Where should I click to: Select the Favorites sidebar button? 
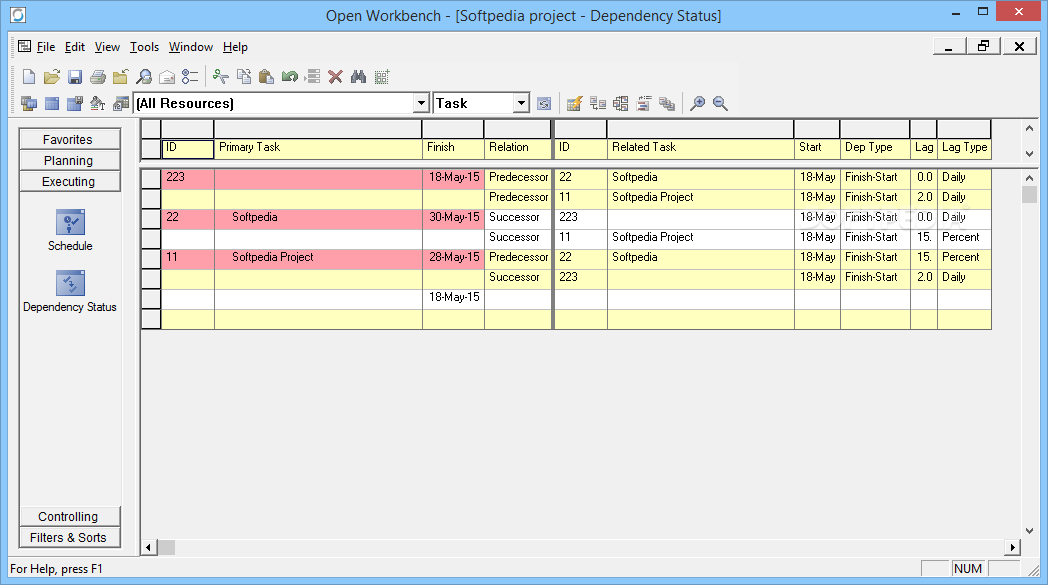70,139
